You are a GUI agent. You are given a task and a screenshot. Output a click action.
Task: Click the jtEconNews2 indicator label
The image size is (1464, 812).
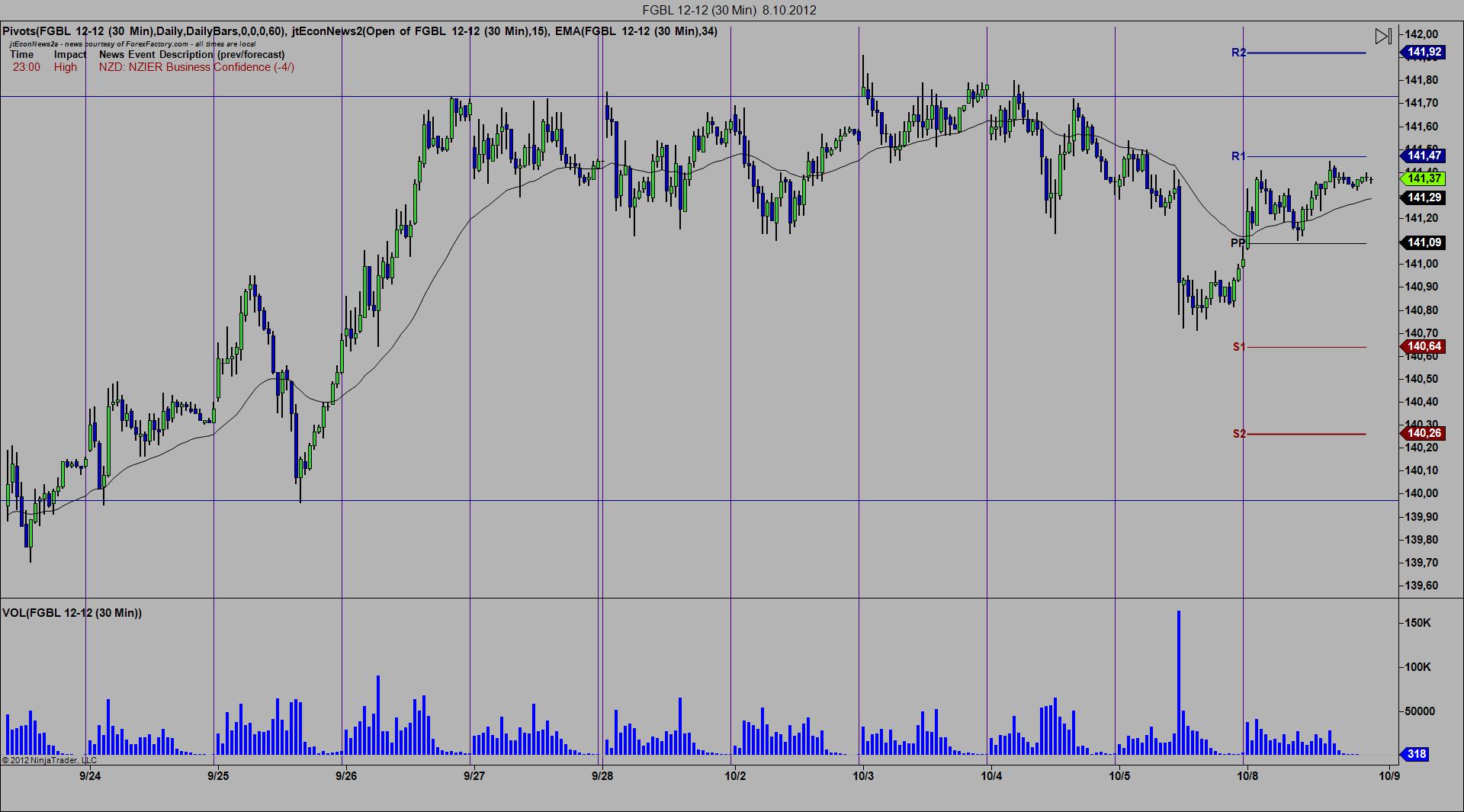pyautogui.click(x=419, y=31)
